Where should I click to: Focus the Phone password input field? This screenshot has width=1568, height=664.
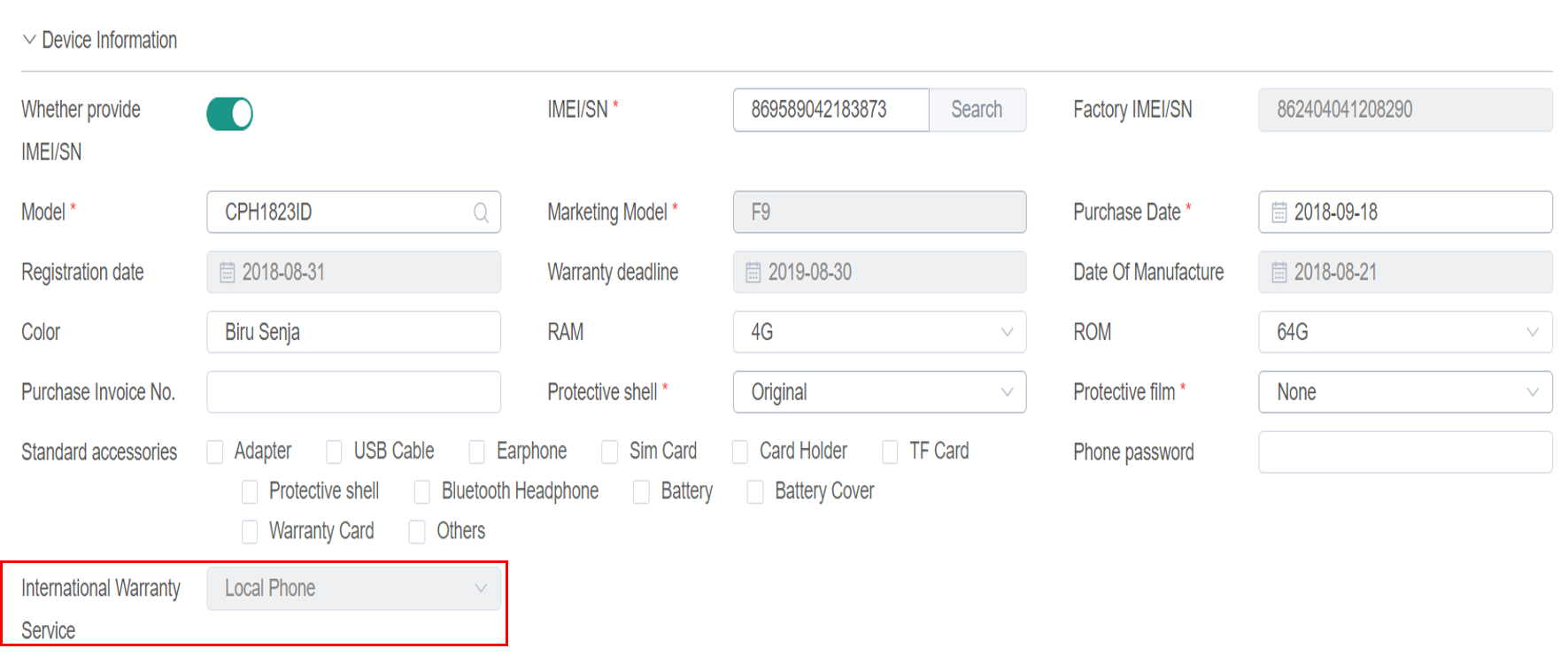coord(1404,452)
